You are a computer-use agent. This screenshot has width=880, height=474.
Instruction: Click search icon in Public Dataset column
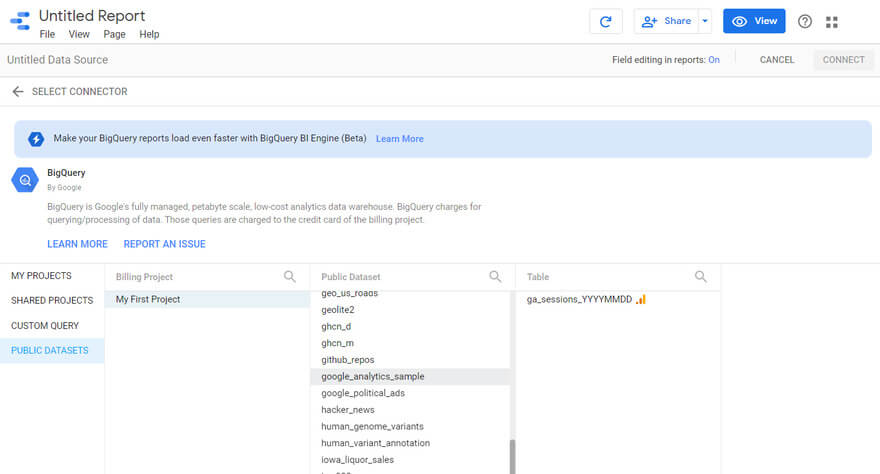coord(495,277)
